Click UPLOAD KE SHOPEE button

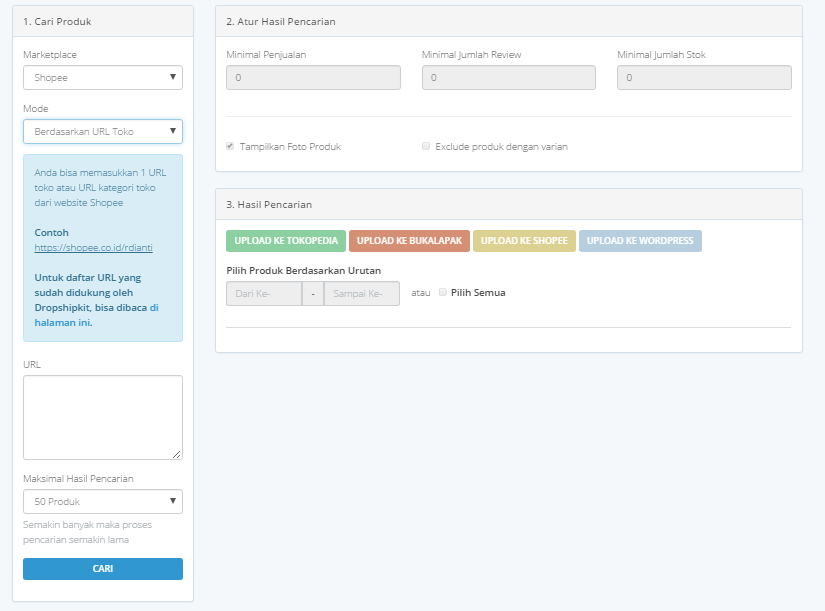(x=524, y=241)
